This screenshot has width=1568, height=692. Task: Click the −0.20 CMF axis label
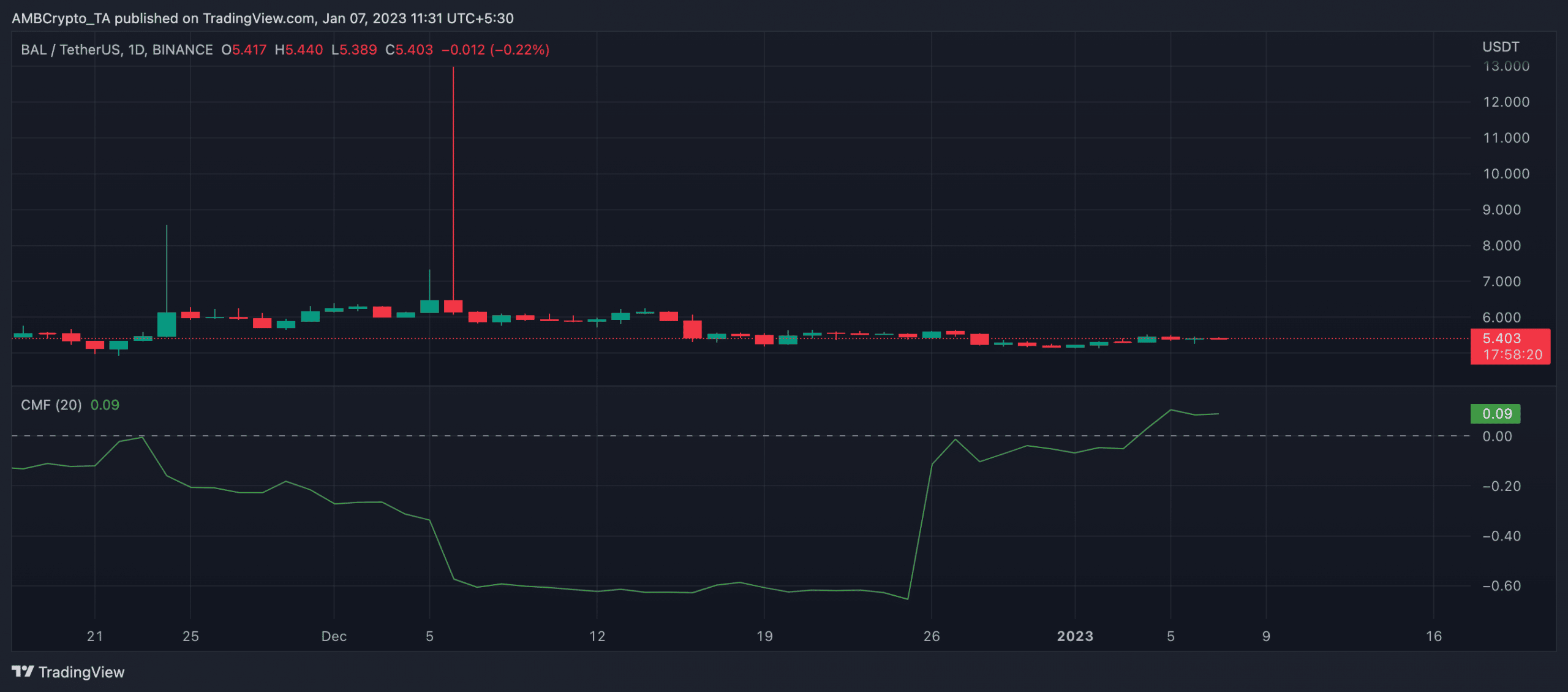pos(1501,486)
